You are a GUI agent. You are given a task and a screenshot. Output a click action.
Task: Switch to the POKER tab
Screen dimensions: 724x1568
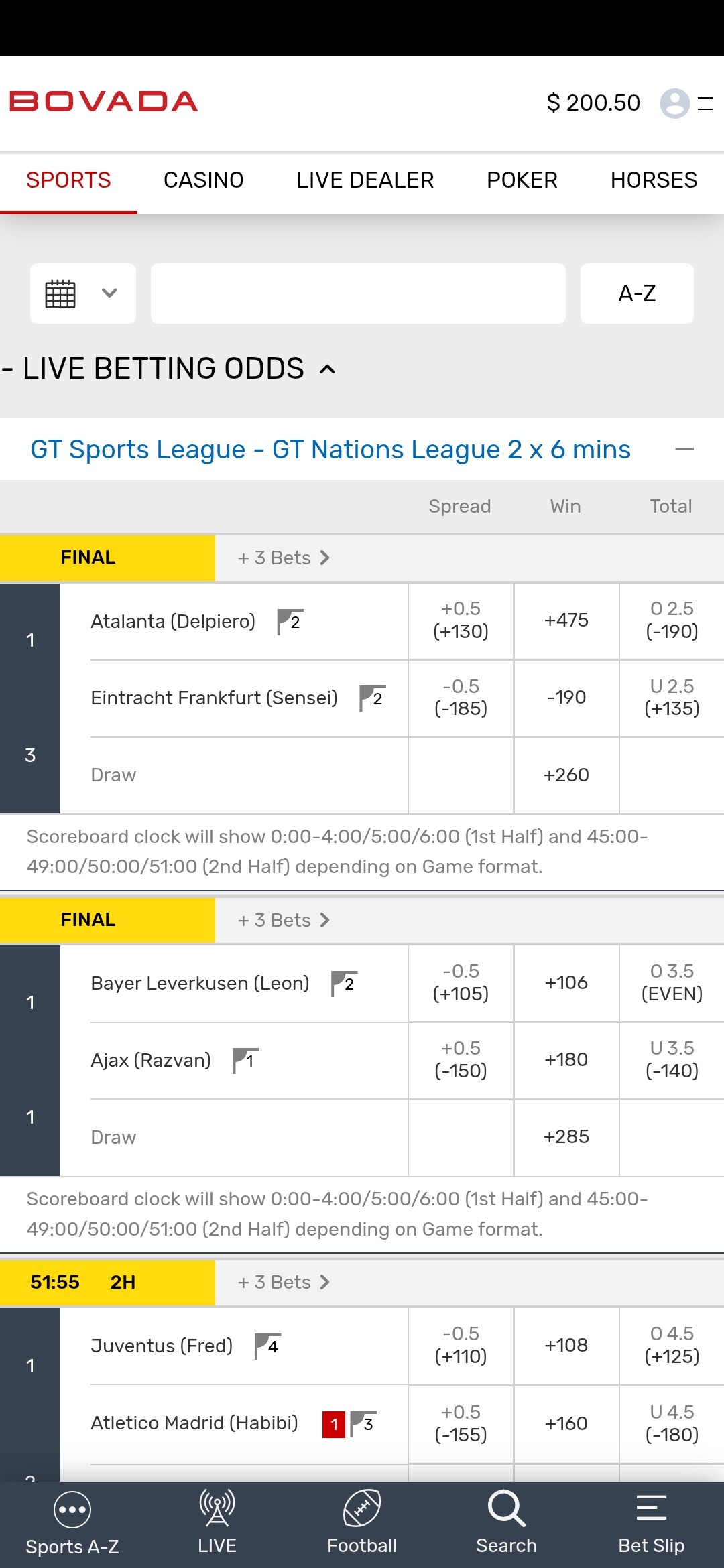tap(522, 180)
